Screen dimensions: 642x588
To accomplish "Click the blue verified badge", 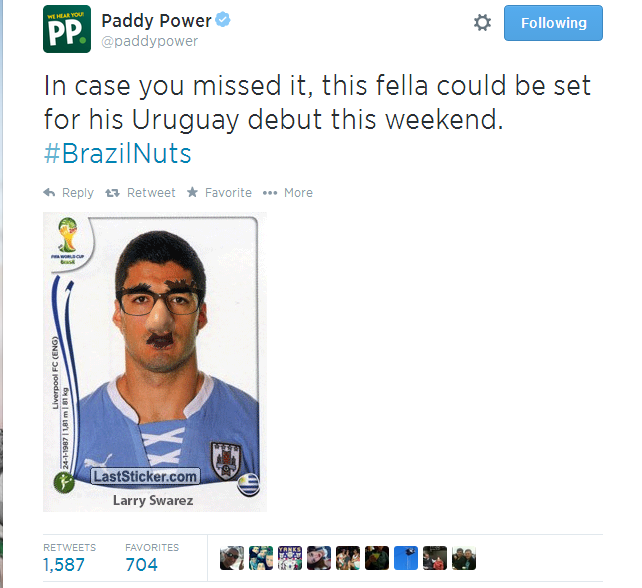I will click(x=223, y=20).
